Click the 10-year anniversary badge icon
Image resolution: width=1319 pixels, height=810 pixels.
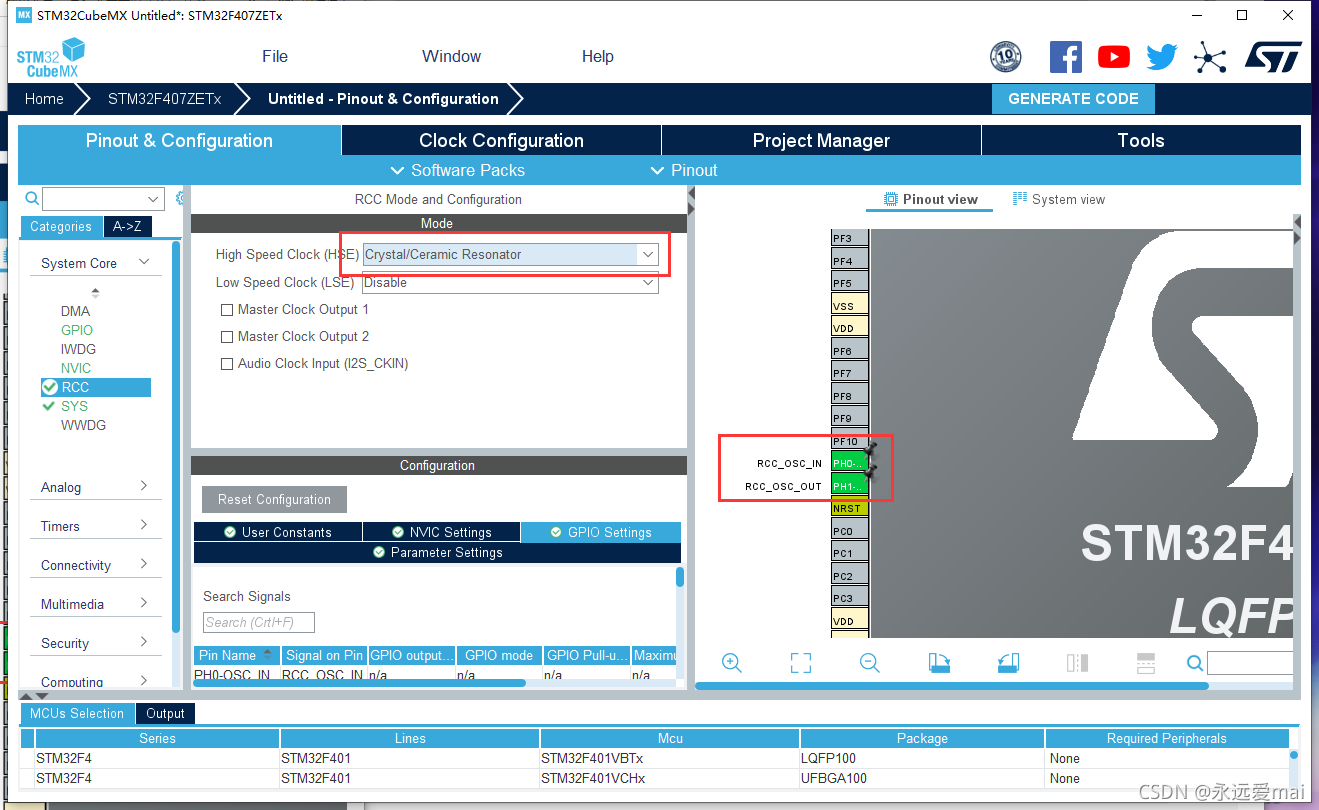click(1005, 57)
